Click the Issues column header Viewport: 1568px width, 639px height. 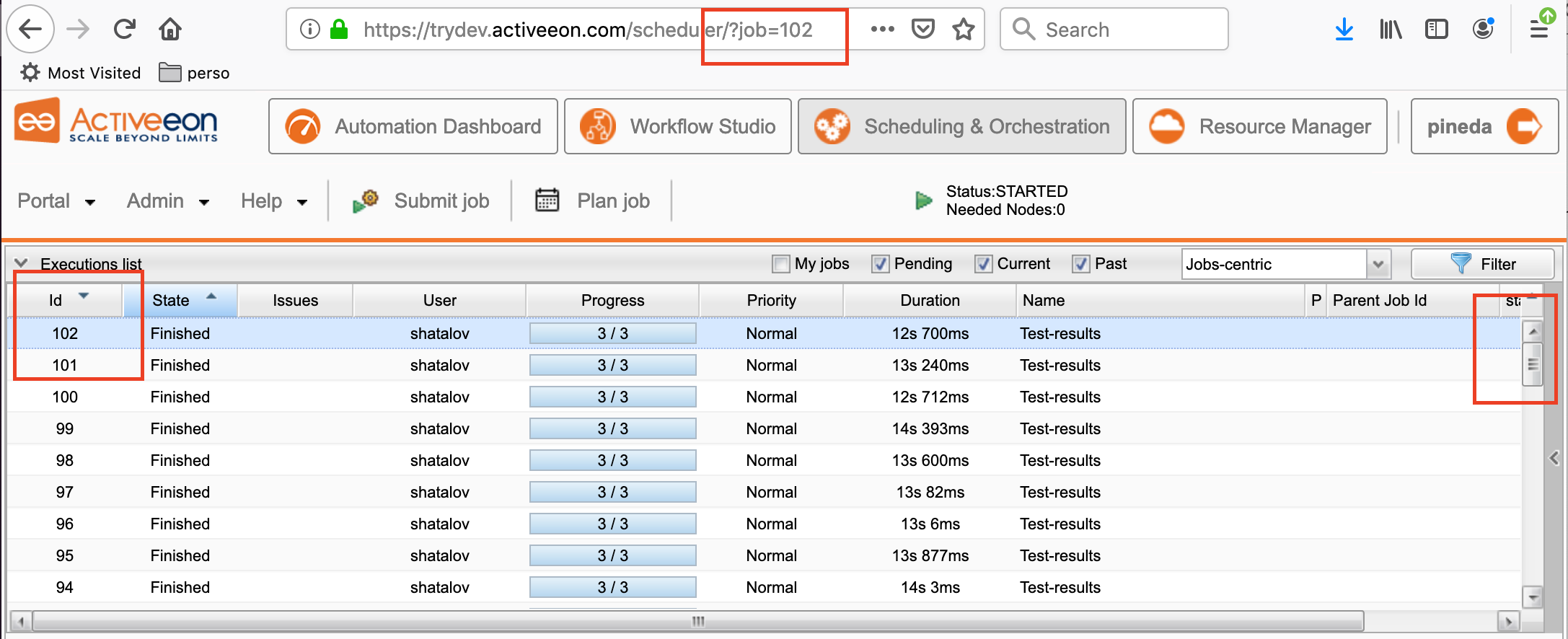tap(295, 300)
